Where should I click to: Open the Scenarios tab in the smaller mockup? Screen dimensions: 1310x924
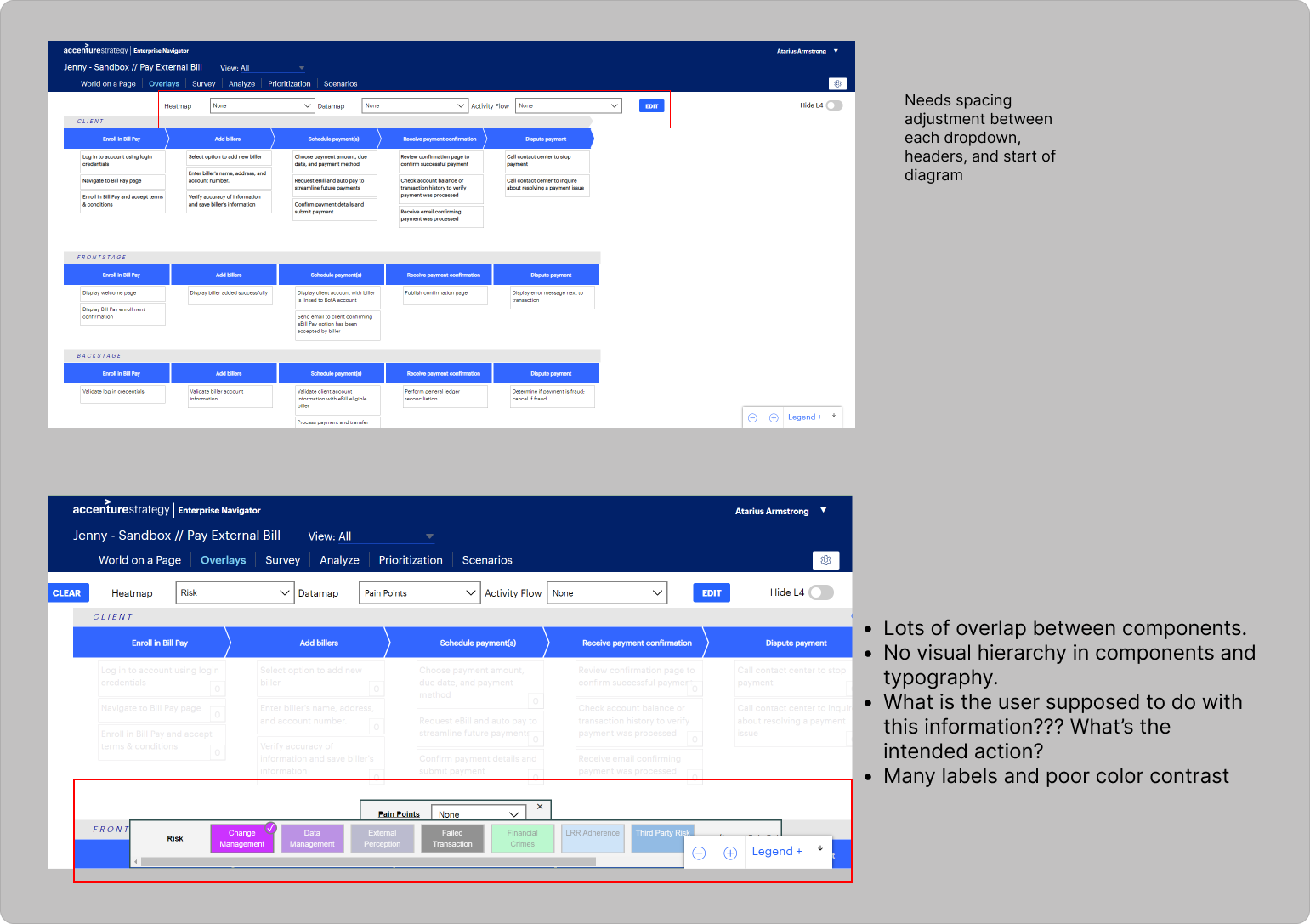(x=340, y=84)
